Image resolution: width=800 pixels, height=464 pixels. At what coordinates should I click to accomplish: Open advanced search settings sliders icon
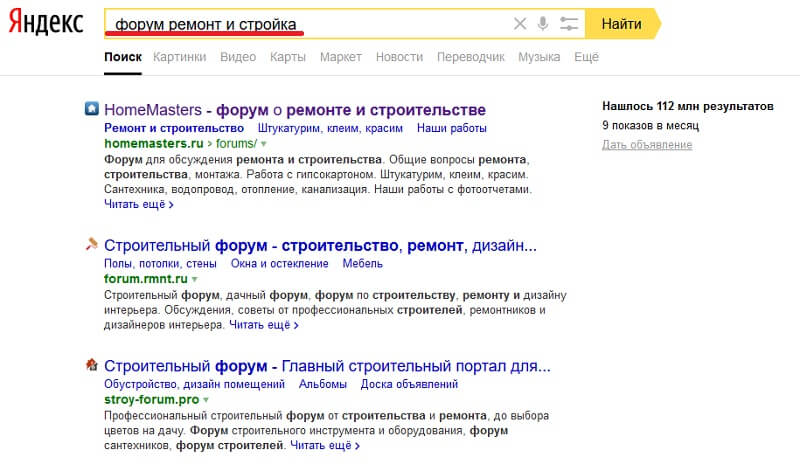click(568, 23)
